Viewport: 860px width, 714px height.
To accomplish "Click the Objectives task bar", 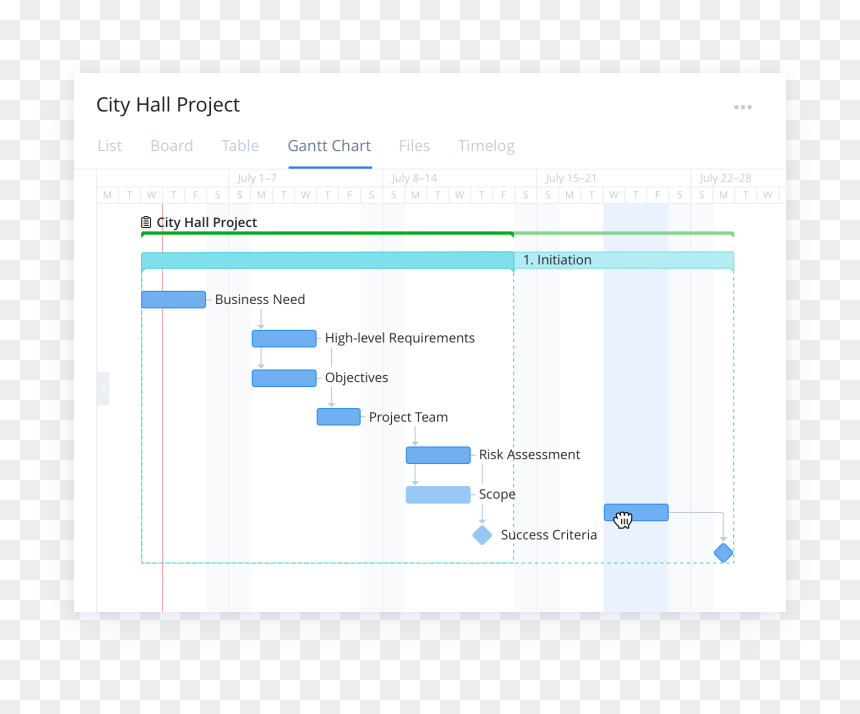I will (x=284, y=378).
